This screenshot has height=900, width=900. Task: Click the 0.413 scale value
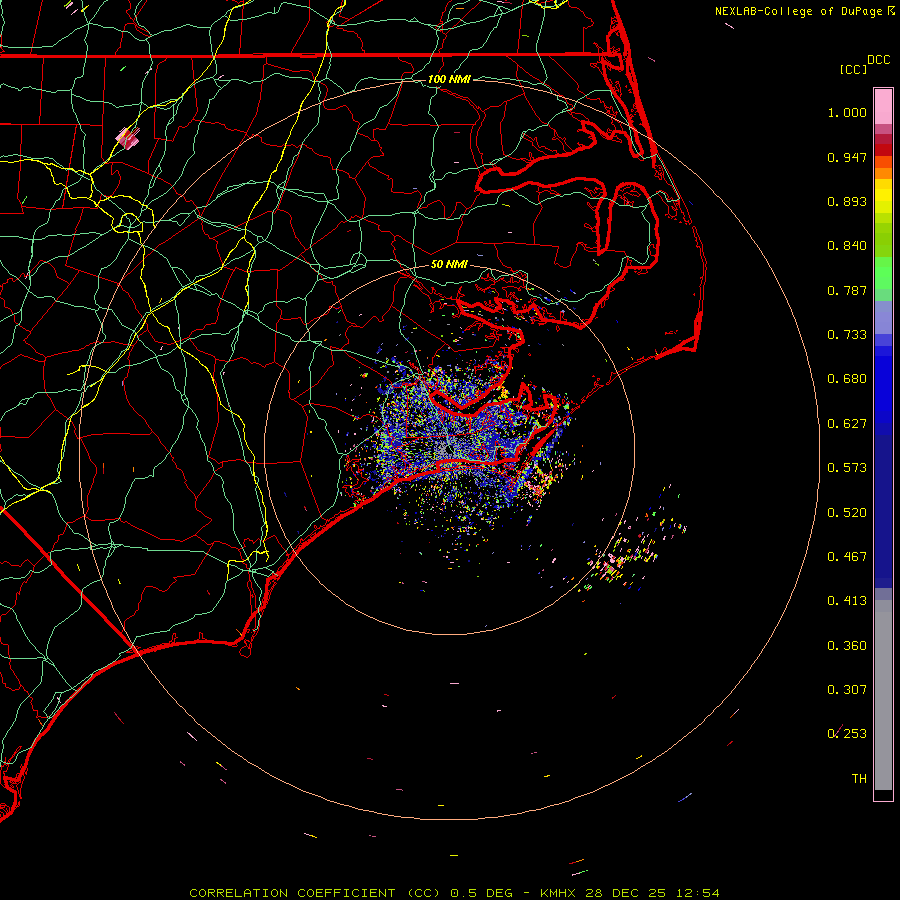click(x=847, y=601)
